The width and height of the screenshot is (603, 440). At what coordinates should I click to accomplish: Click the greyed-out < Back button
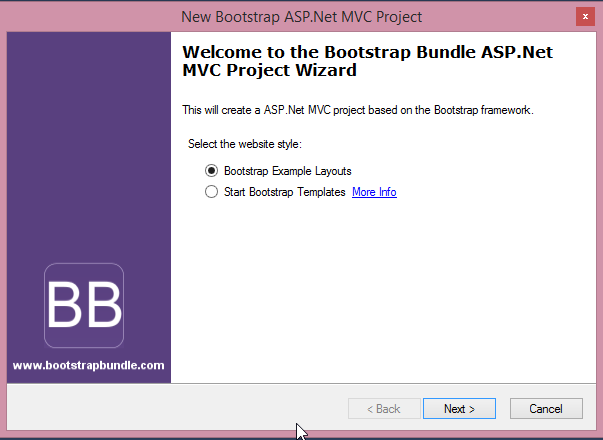pos(384,408)
